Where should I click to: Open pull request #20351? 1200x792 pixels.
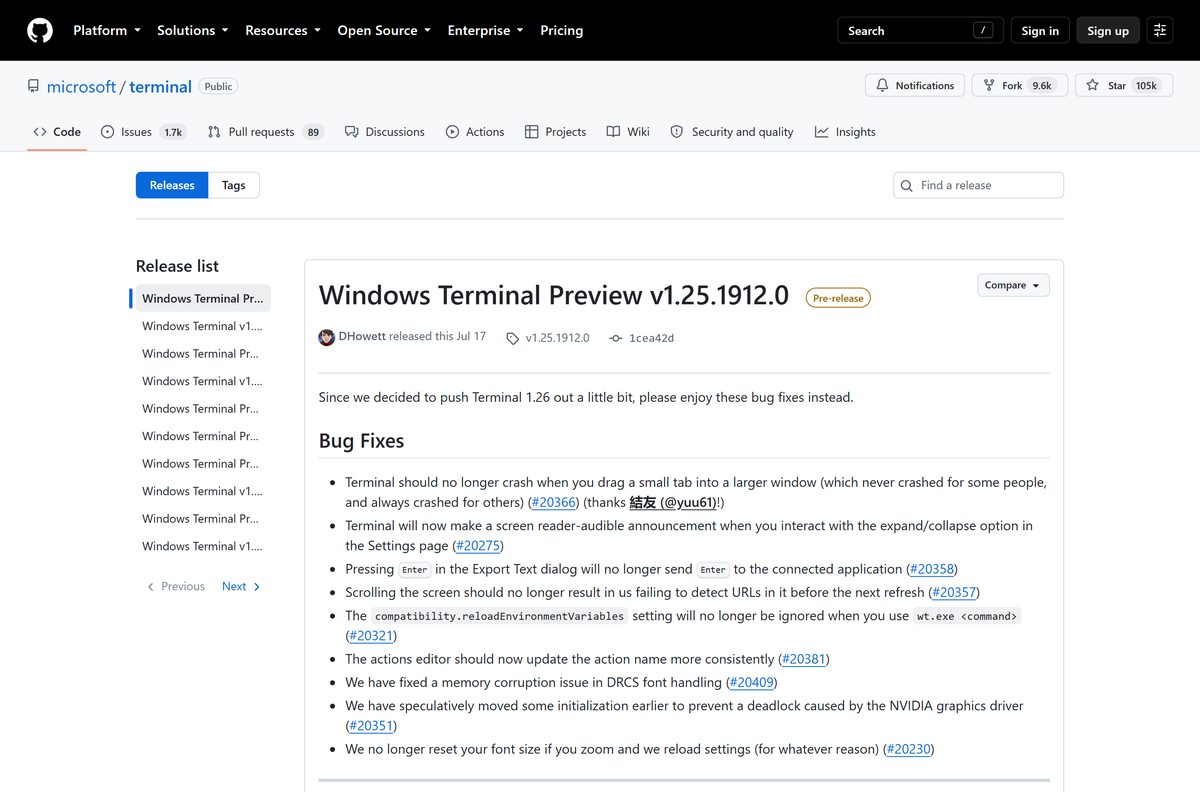pyautogui.click(x=371, y=726)
